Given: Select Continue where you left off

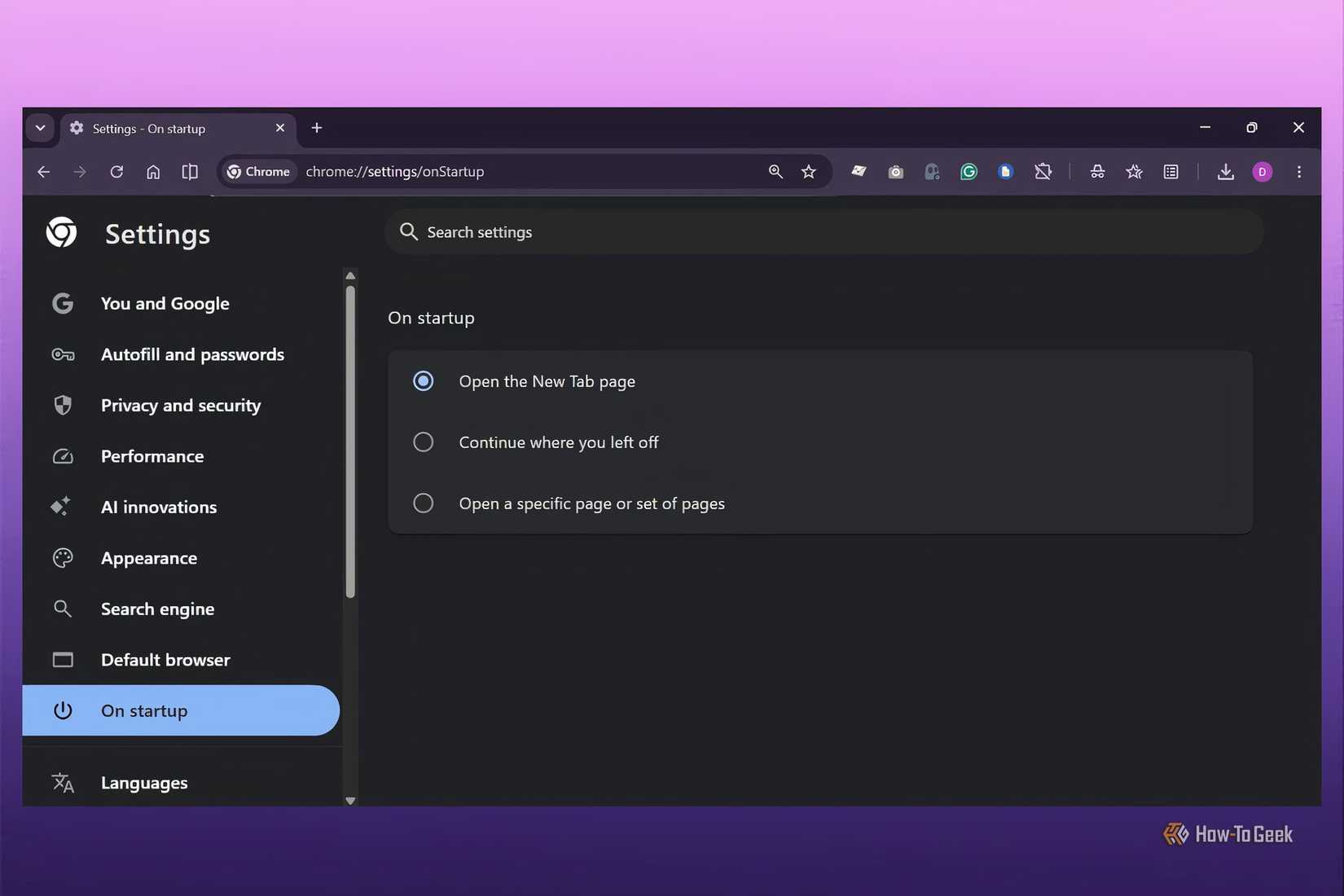Looking at the screenshot, I should coord(423,442).
